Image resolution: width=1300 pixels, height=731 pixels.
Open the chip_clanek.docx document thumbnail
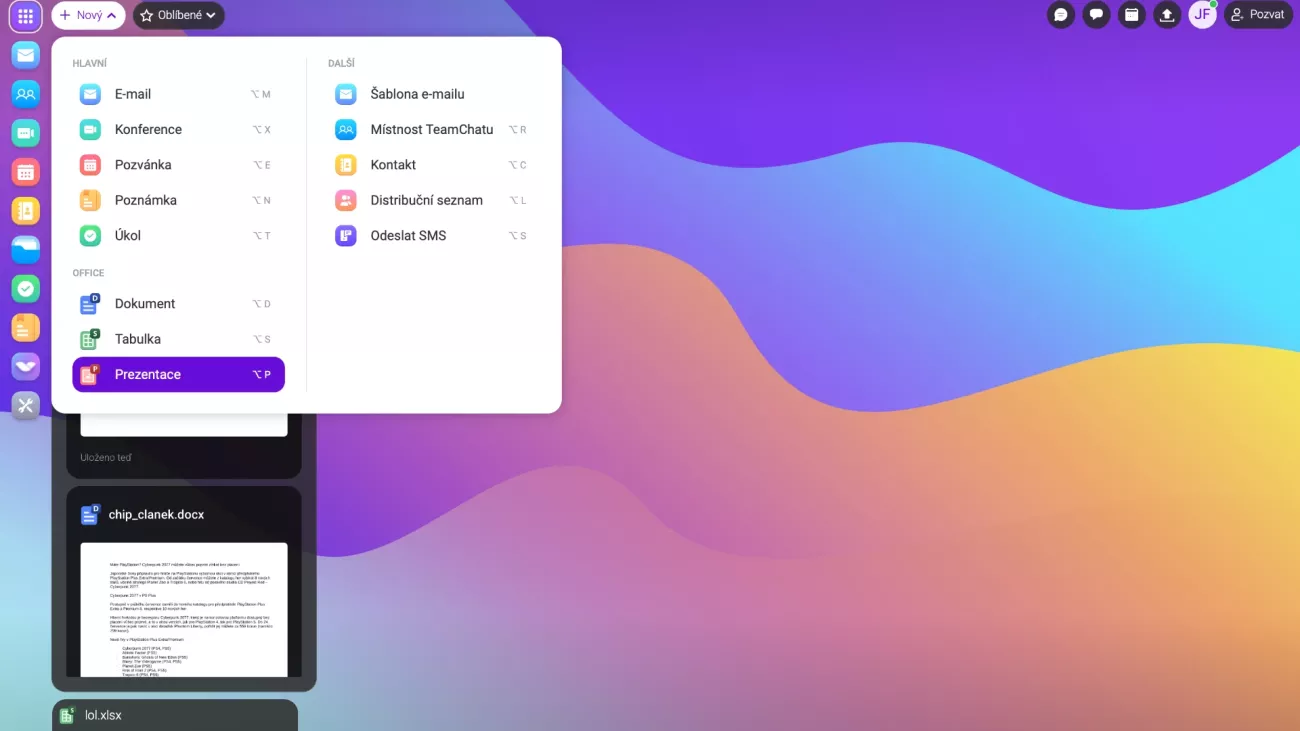click(x=184, y=608)
